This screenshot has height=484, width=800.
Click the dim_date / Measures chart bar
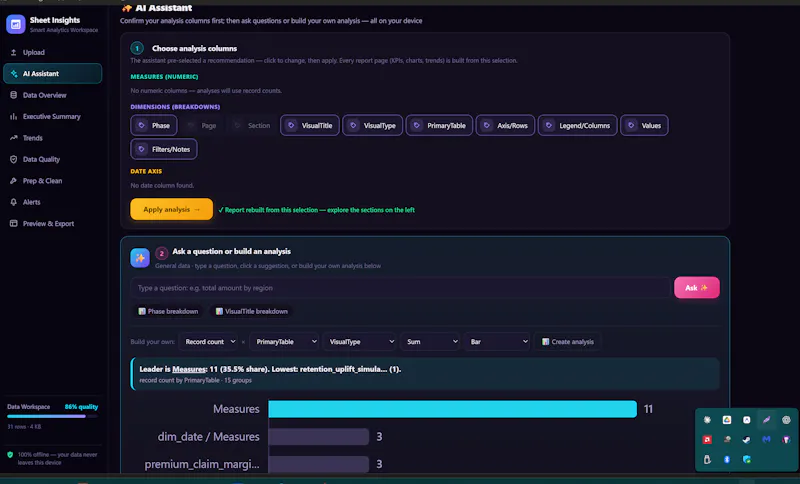(319, 437)
